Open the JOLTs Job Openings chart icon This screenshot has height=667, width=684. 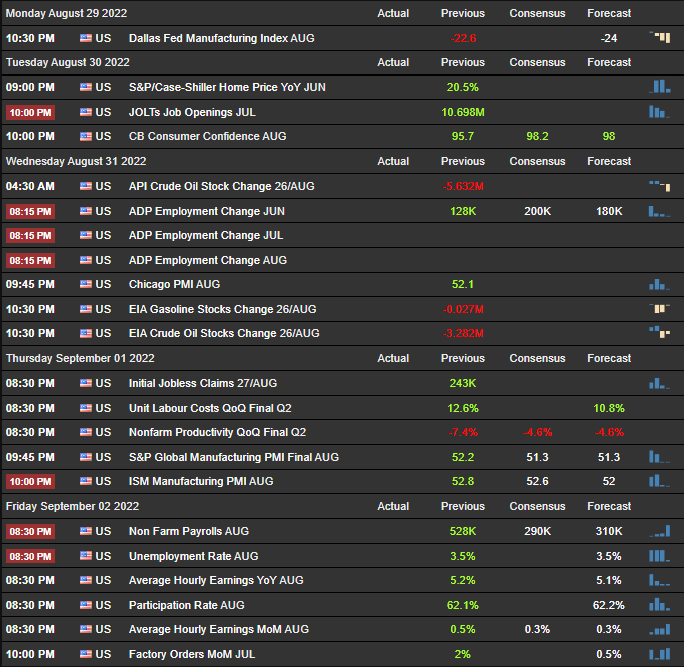(660, 112)
